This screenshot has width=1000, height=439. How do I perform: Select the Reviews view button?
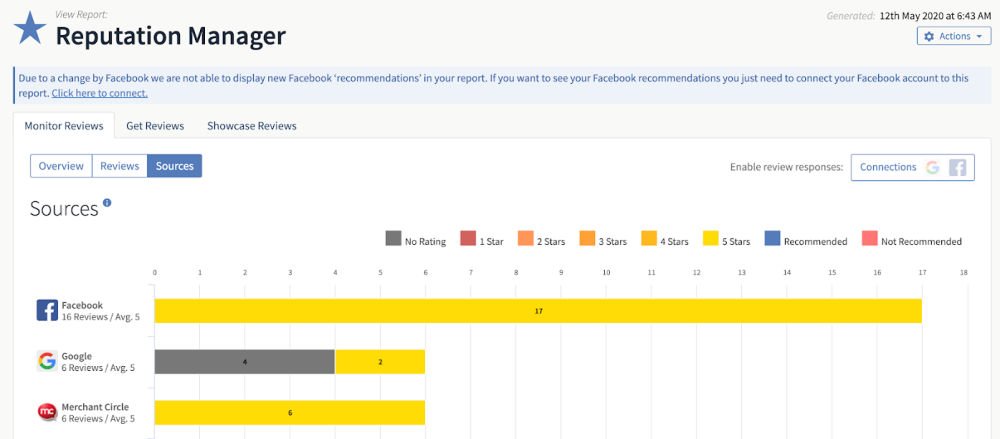point(120,166)
